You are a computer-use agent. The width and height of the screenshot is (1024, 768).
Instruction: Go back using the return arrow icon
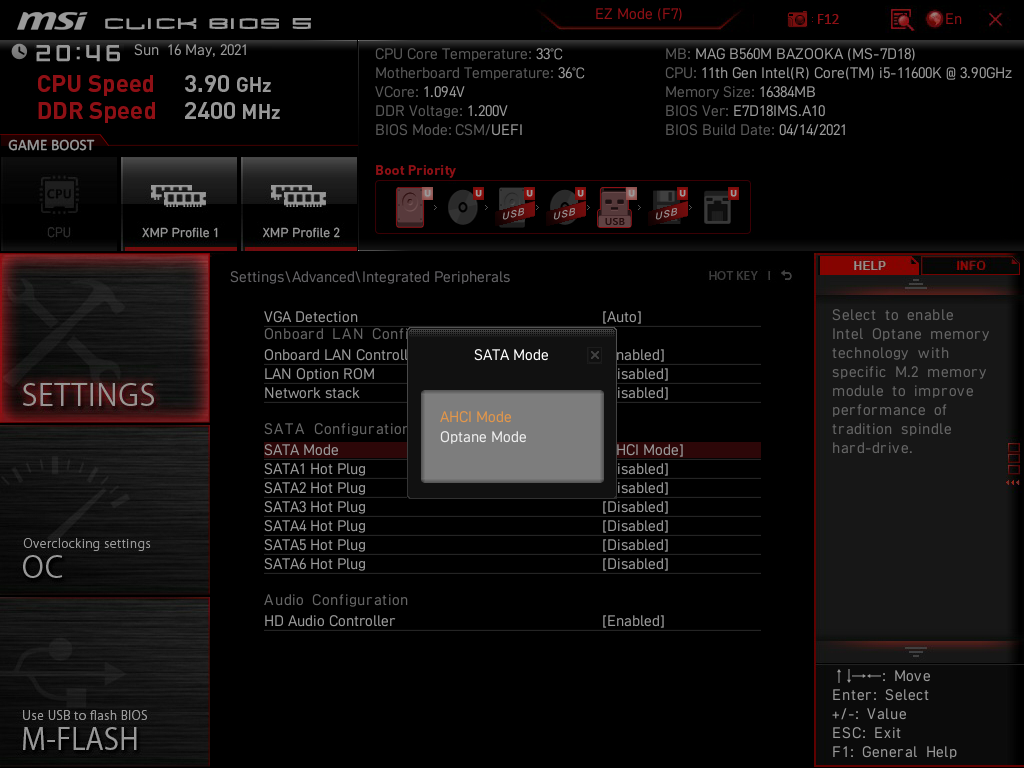(x=787, y=276)
